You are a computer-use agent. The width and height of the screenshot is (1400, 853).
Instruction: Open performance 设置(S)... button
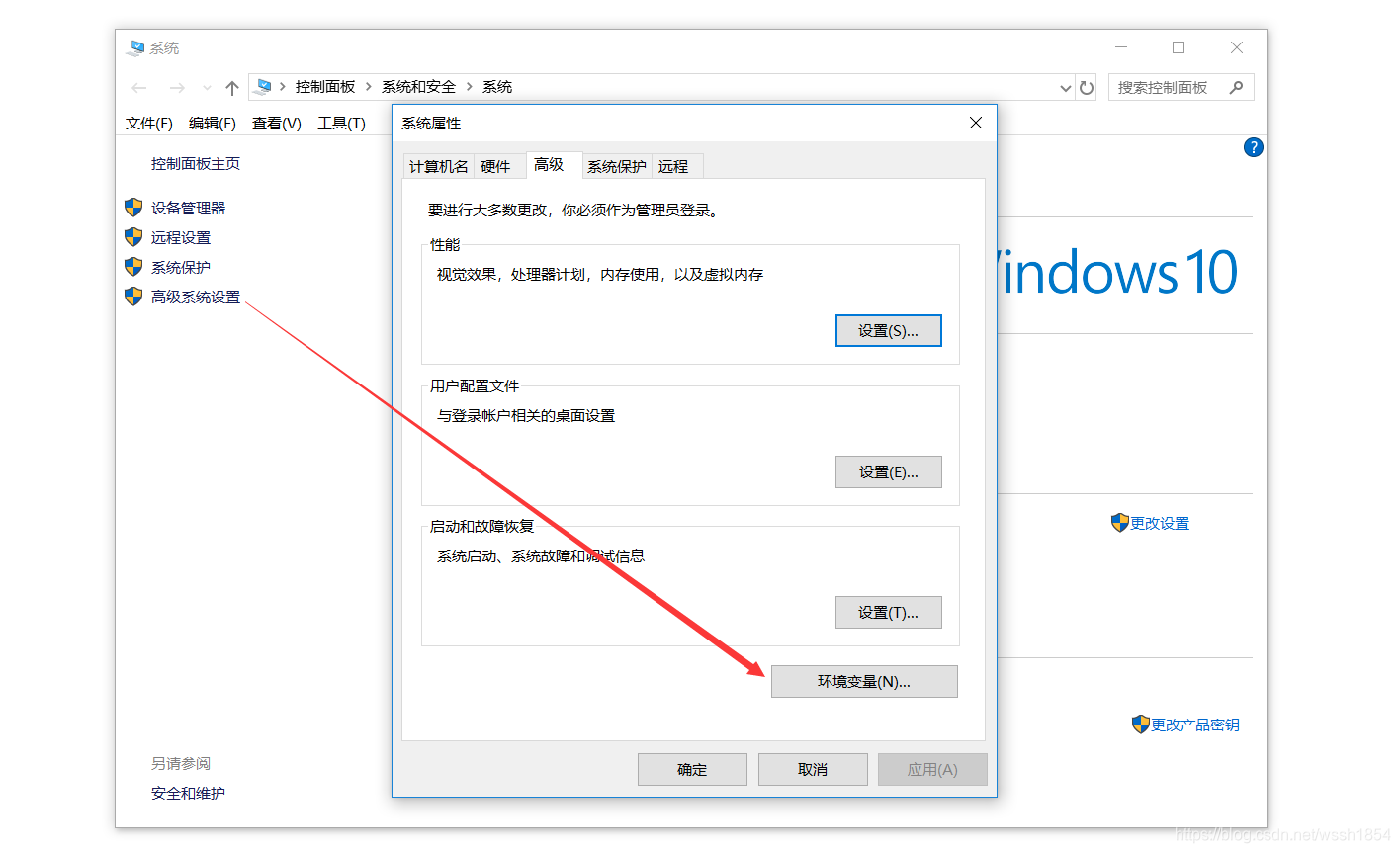click(889, 331)
